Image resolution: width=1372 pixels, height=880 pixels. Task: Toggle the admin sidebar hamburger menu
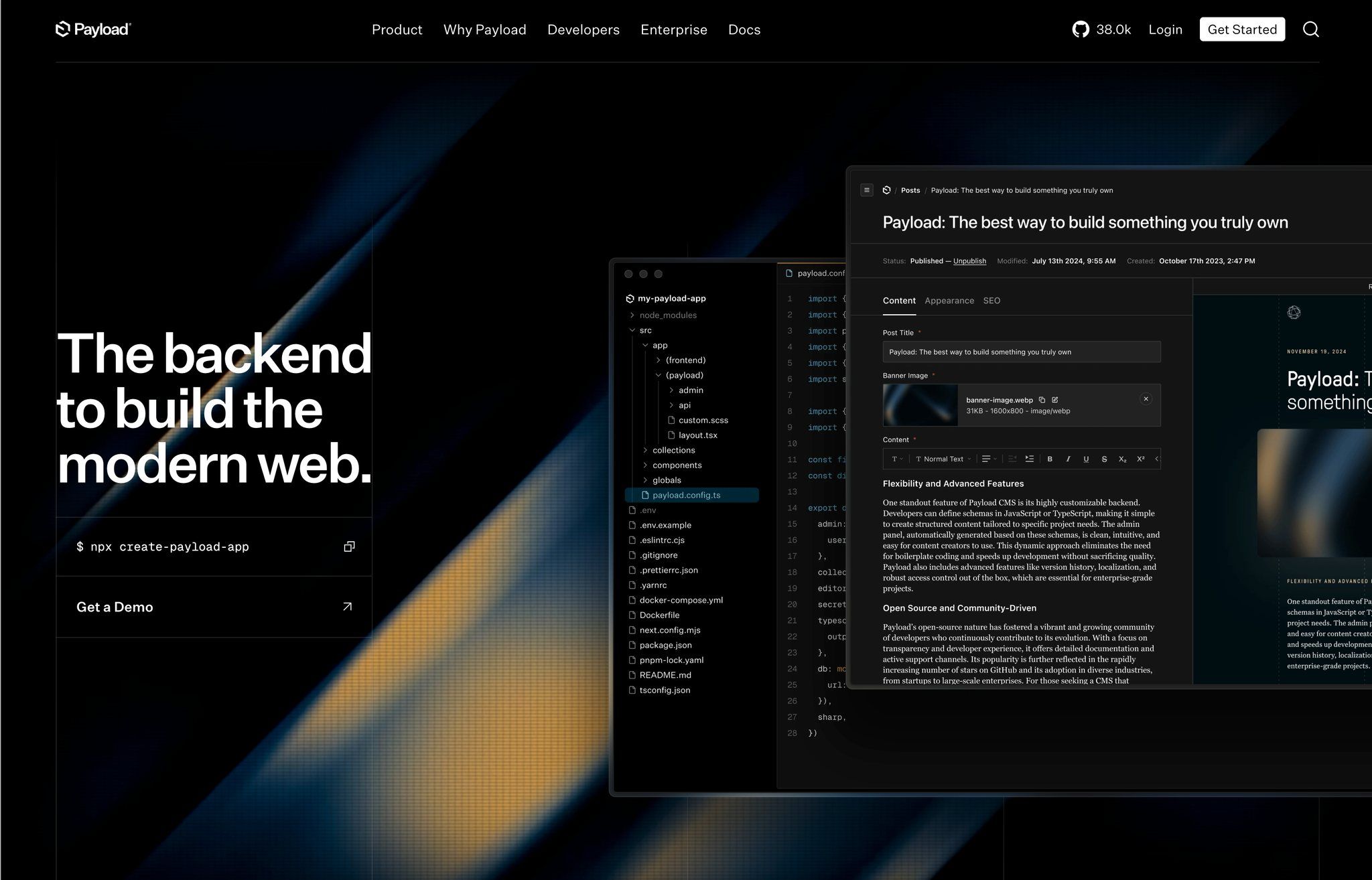(866, 190)
